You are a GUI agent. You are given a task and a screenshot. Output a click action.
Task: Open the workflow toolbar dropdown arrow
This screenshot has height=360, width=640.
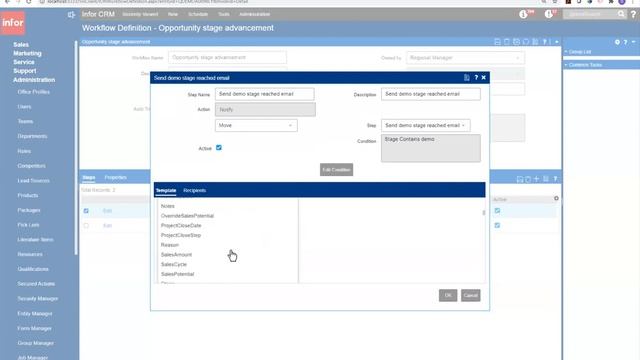click(x=557, y=42)
